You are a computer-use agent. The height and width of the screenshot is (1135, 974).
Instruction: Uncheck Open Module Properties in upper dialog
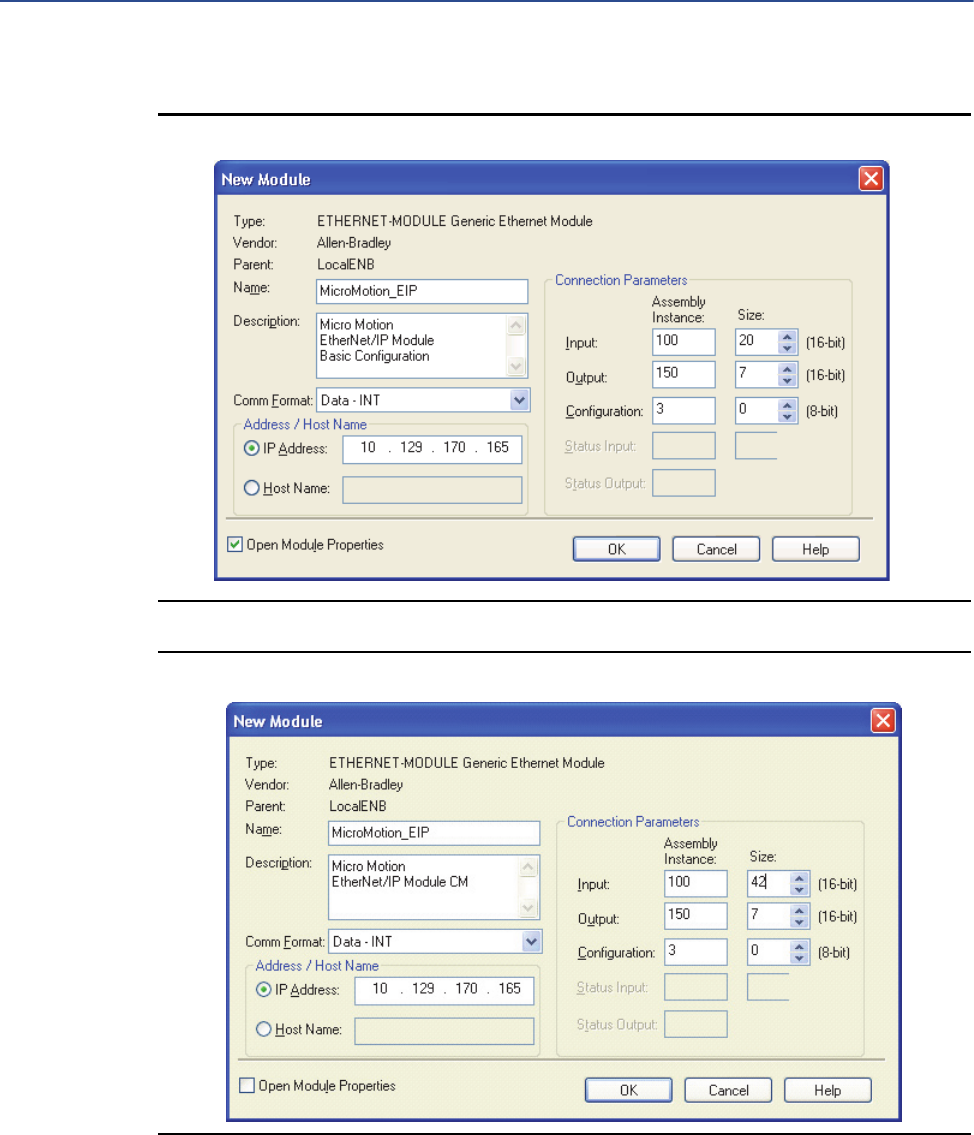point(234,544)
